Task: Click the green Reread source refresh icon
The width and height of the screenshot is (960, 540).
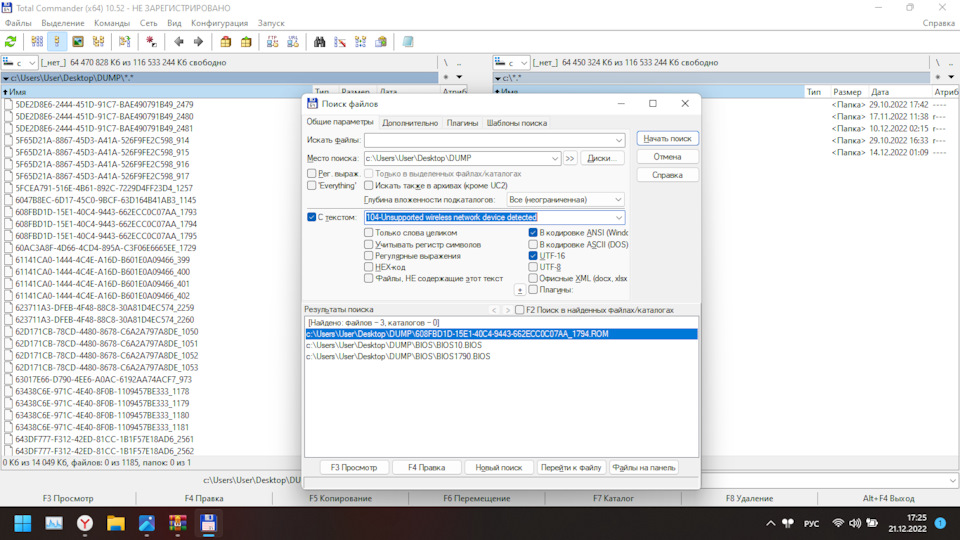Action: [x=10, y=42]
